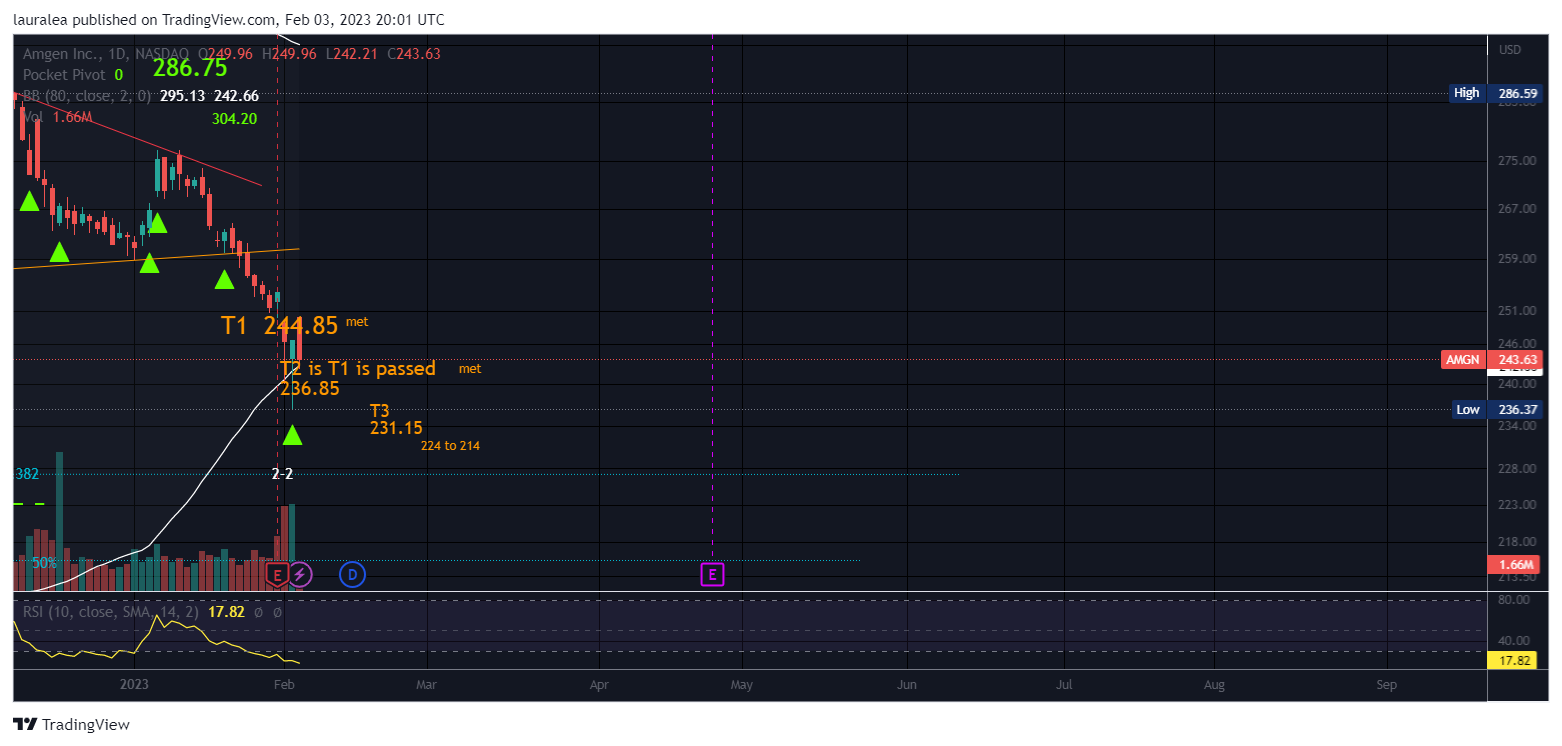Select the Vol 1.66M indicator legend

click(x=57, y=117)
